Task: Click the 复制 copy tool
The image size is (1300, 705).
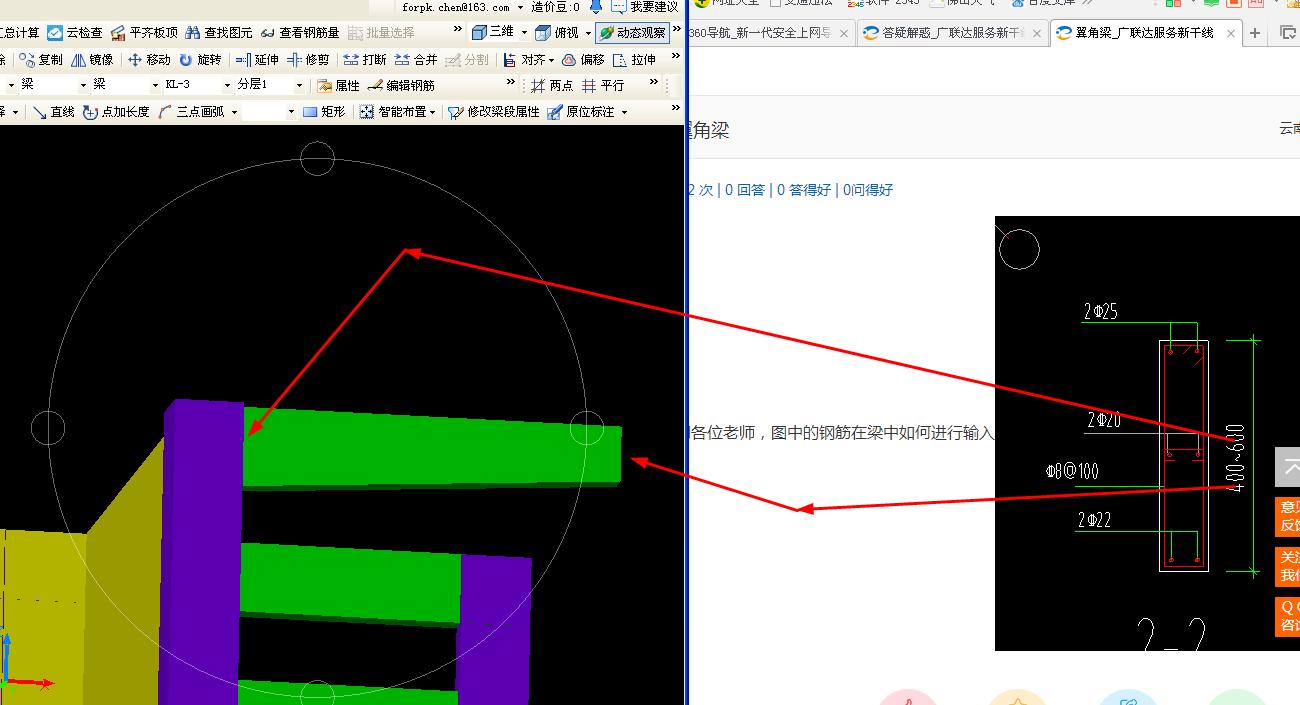Action: pos(41,60)
